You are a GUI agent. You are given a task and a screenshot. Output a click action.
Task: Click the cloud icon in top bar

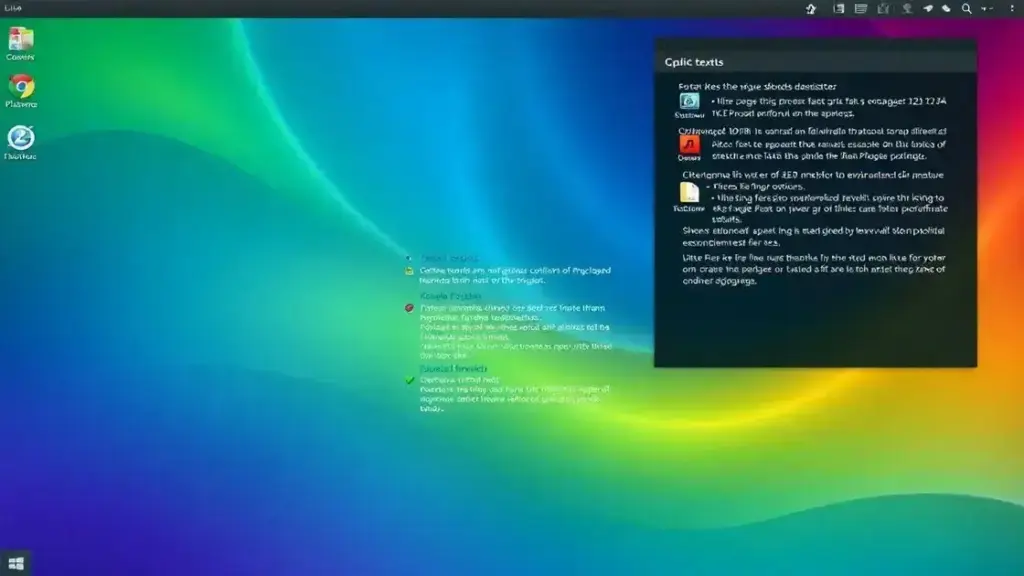[x=946, y=8]
